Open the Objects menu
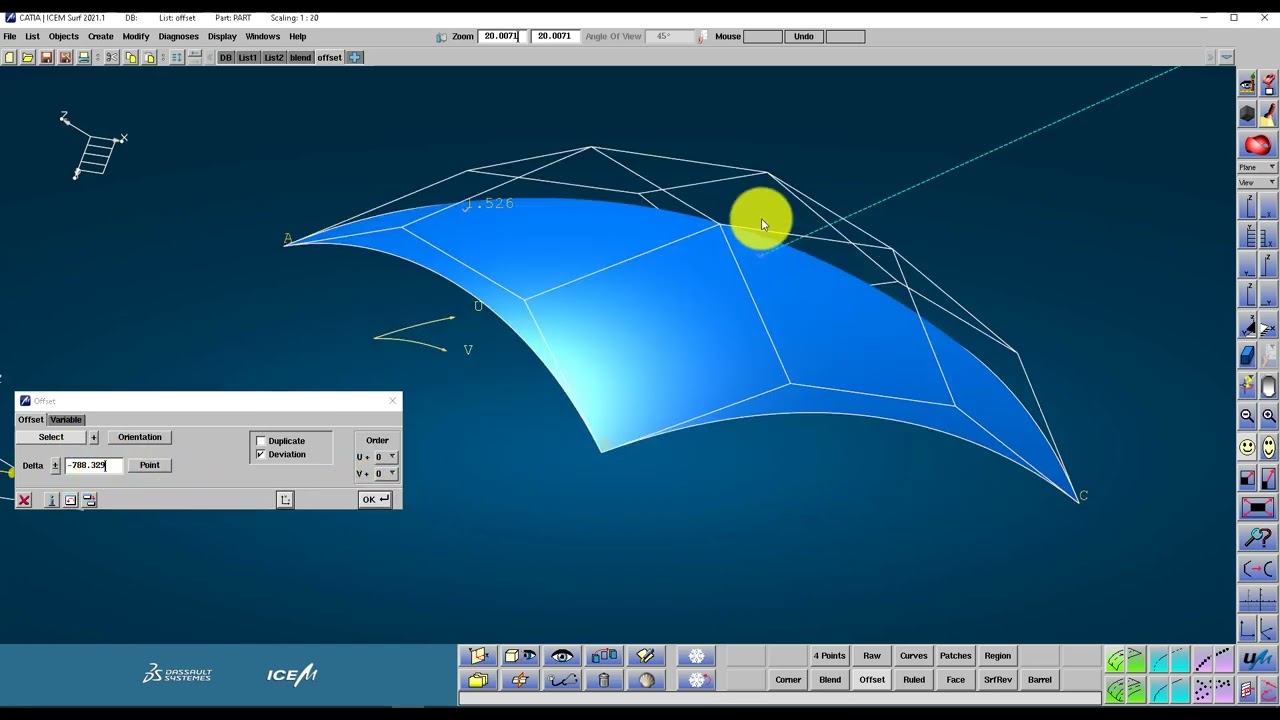The width and height of the screenshot is (1280, 720). click(63, 36)
